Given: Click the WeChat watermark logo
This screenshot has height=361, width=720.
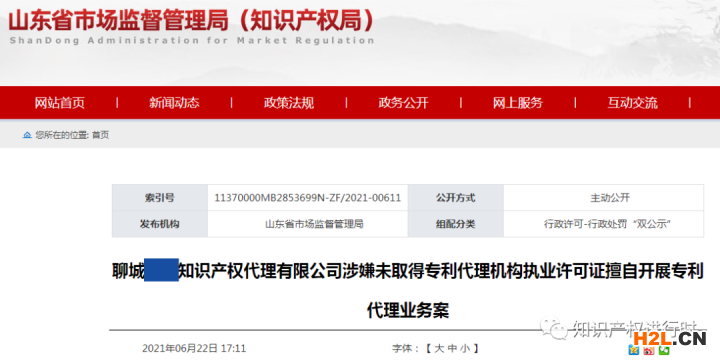Looking at the screenshot, I should click(553, 329).
